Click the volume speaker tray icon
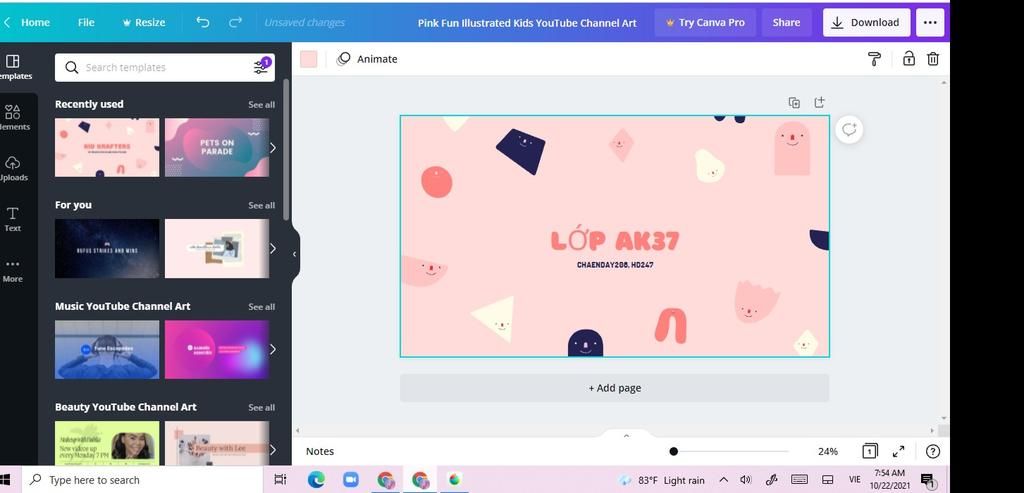Viewport: 1024px width, 493px height. click(746, 480)
